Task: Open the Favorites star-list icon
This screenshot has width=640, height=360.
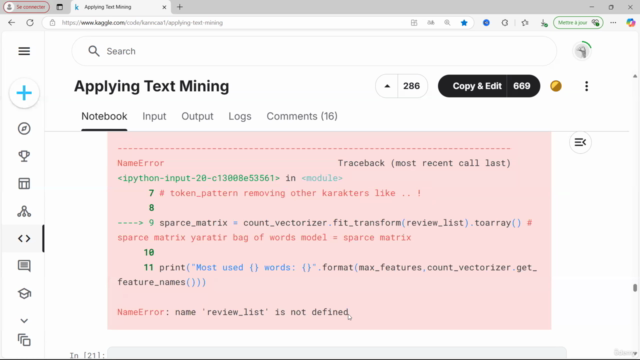Action: click(525, 23)
